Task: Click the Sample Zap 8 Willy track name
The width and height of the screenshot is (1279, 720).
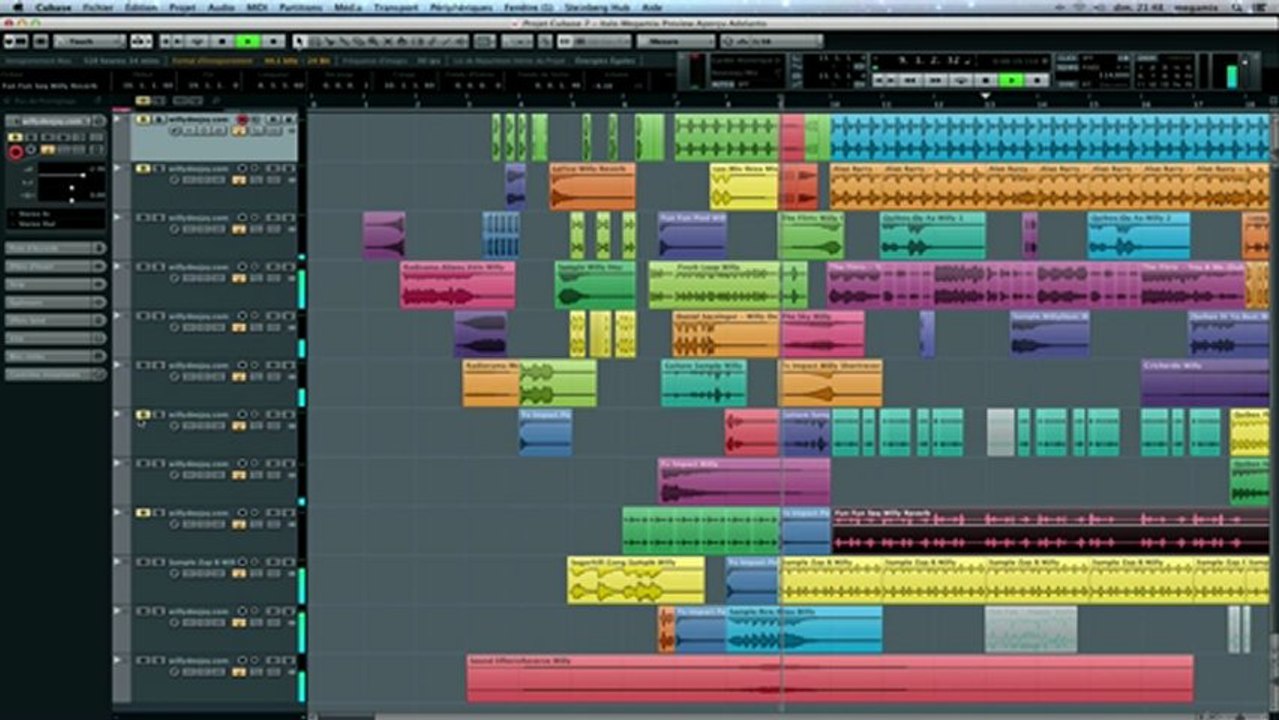Action: pyautogui.click(x=202, y=562)
